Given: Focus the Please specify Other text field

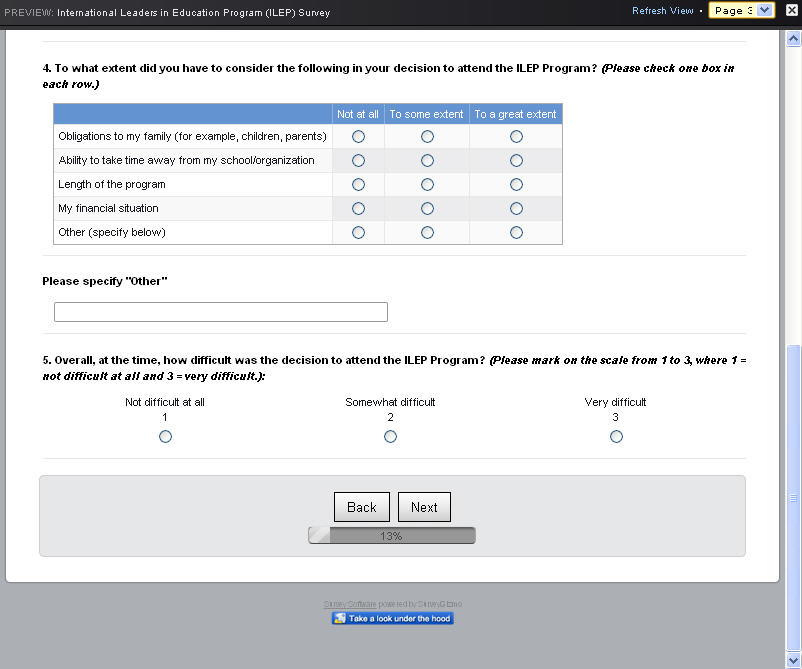Looking at the screenshot, I should click(221, 312).
